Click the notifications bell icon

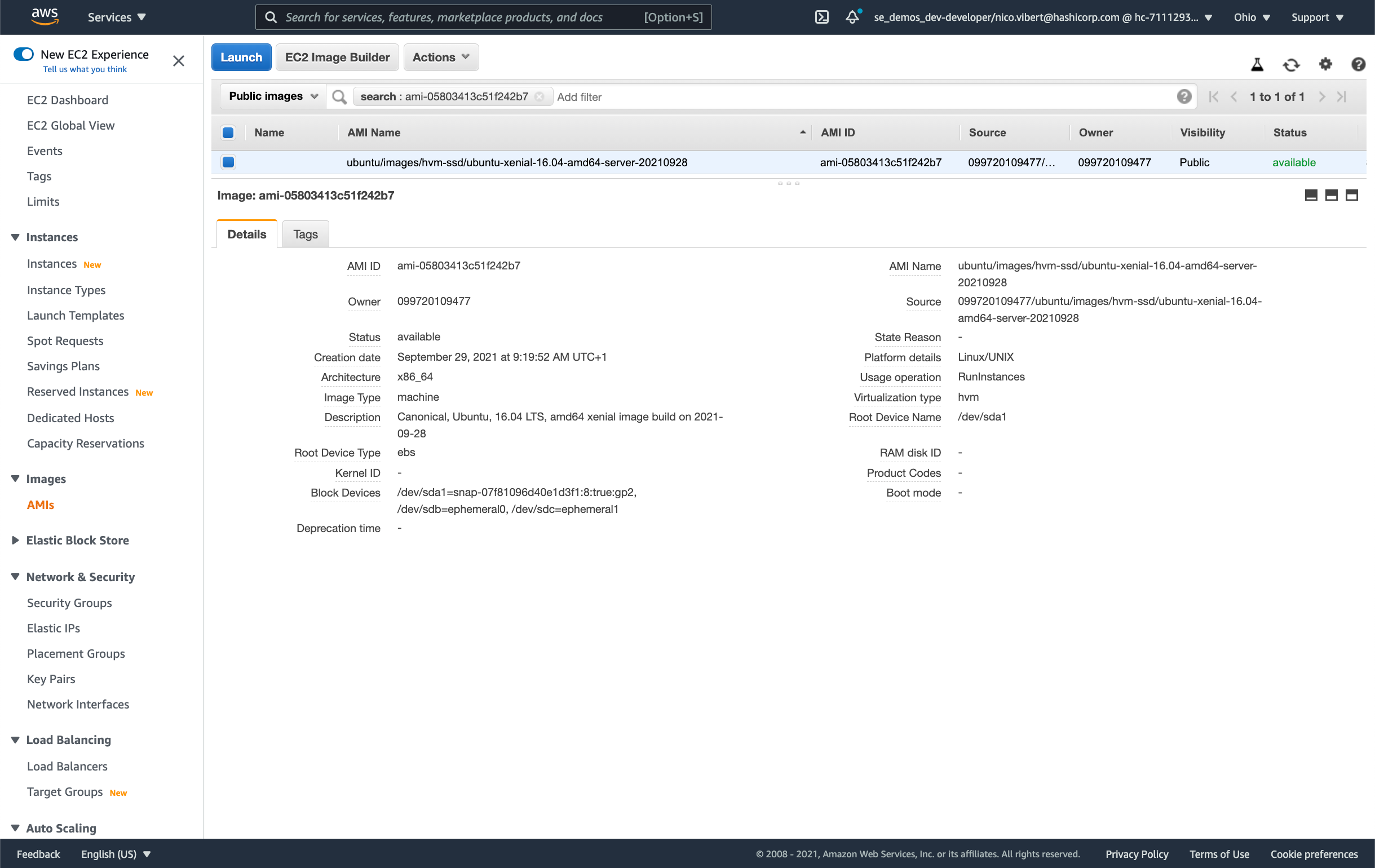click(852, 17)
